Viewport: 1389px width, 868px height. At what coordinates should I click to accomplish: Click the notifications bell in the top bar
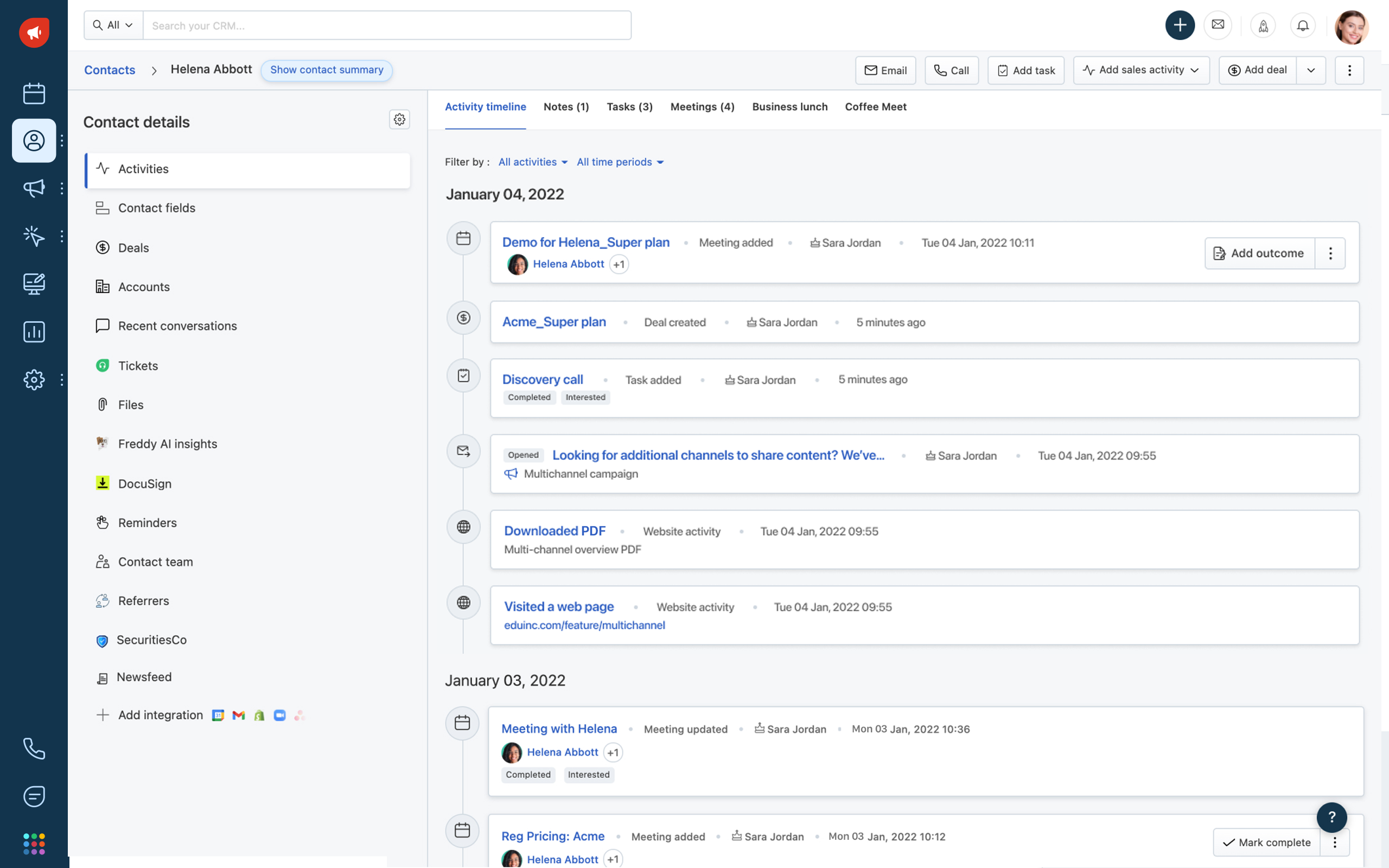(1302, 25)
